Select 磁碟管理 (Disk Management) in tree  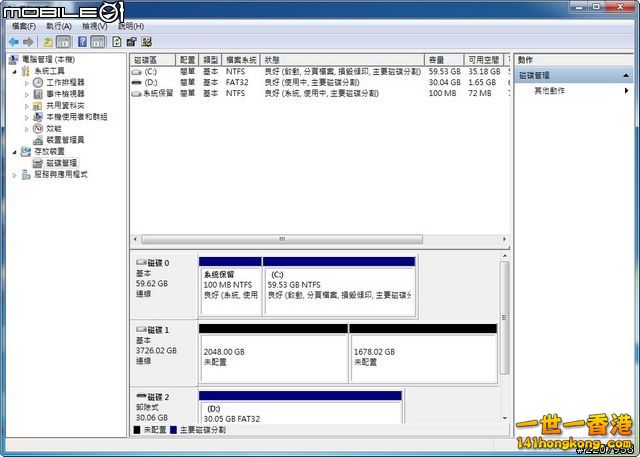coord(60,162)
